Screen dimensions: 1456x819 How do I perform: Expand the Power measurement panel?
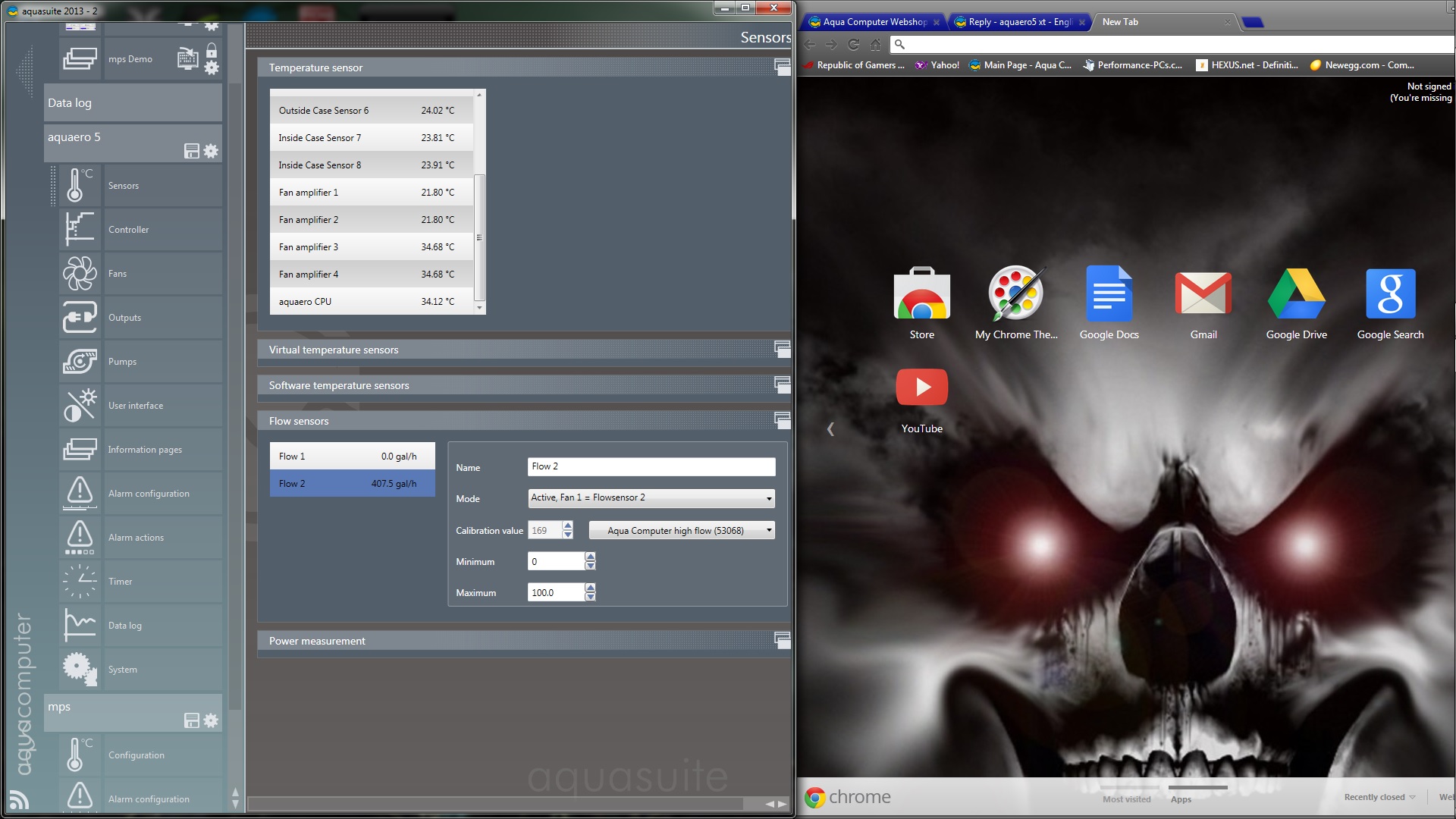click(x=782, y=641)
